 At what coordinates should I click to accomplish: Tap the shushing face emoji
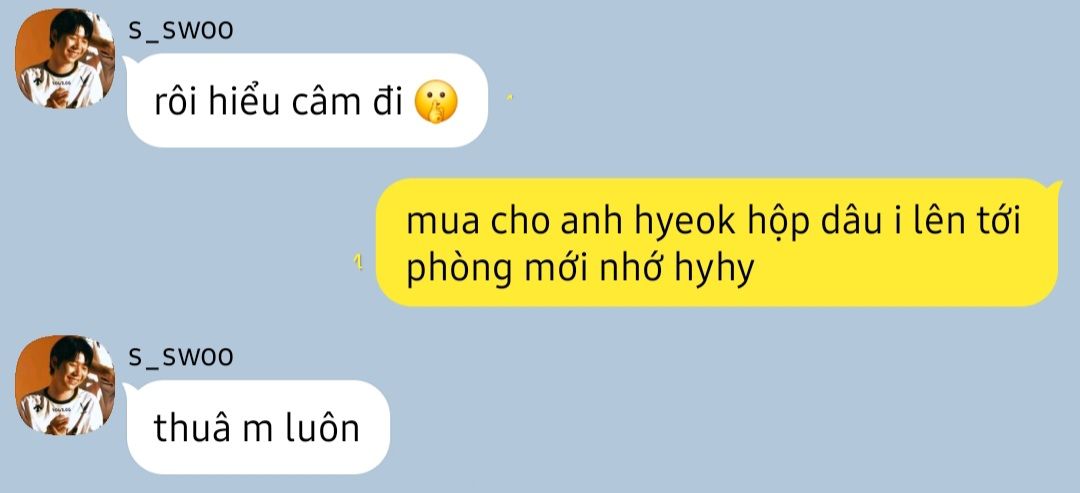pos(435,102)
